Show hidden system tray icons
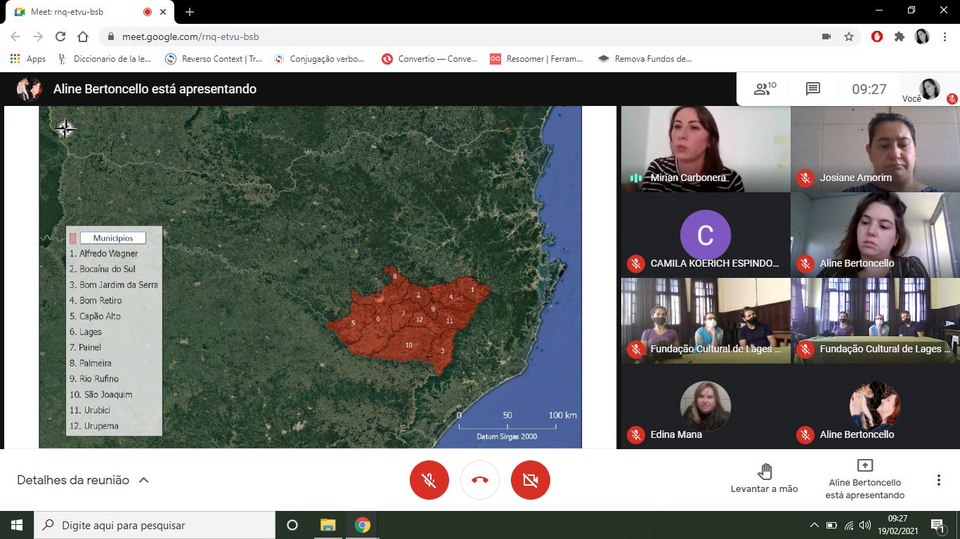The image size is (960, 539). (814, 525)
